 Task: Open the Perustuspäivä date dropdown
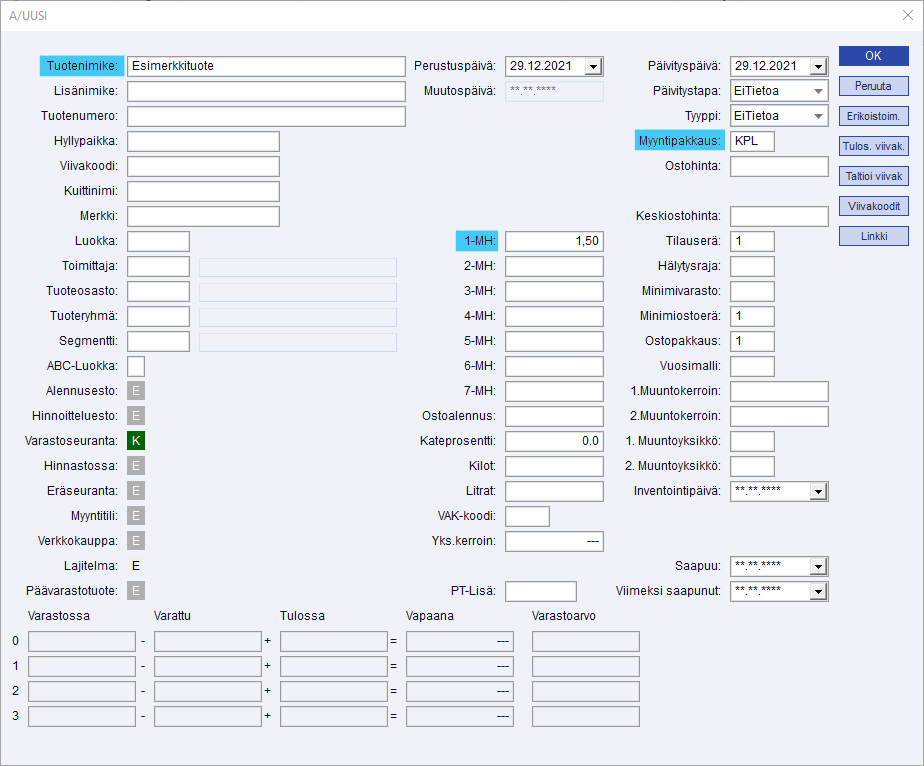tap(594, 67)
